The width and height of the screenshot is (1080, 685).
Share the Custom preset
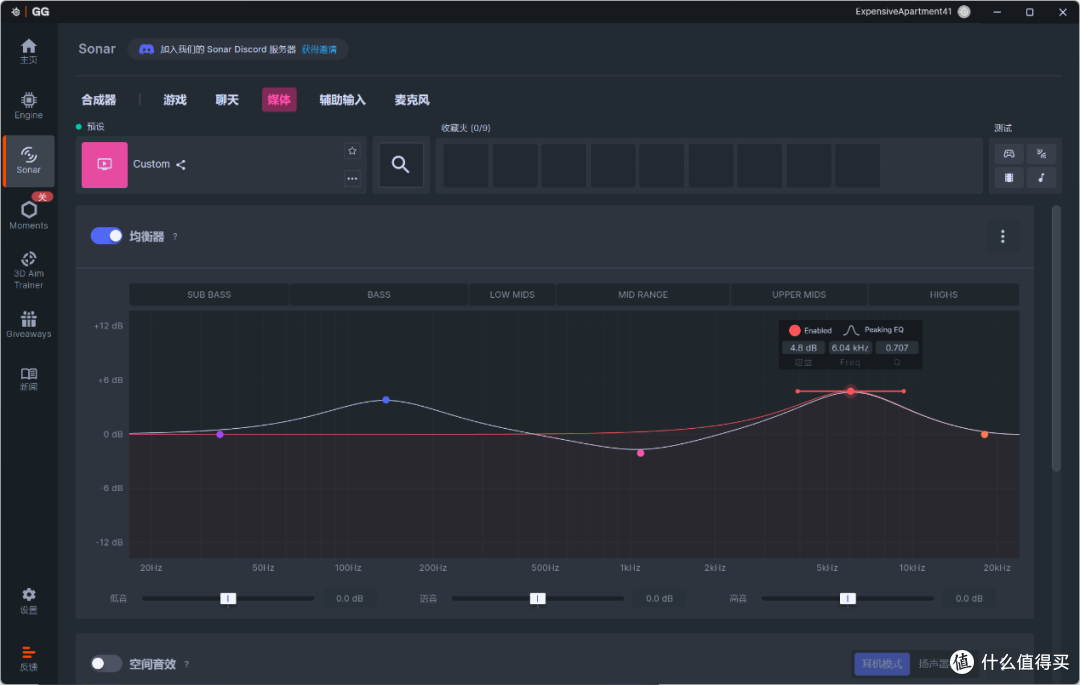tap(180, 165)
